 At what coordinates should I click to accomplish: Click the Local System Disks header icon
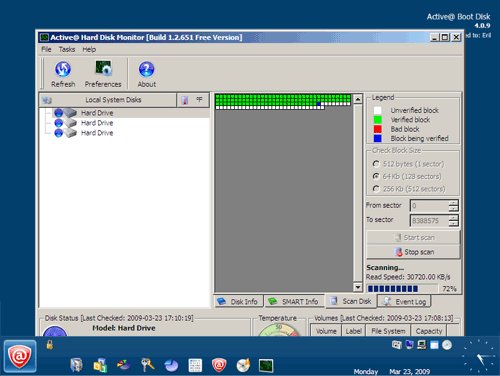click(47, 100)
